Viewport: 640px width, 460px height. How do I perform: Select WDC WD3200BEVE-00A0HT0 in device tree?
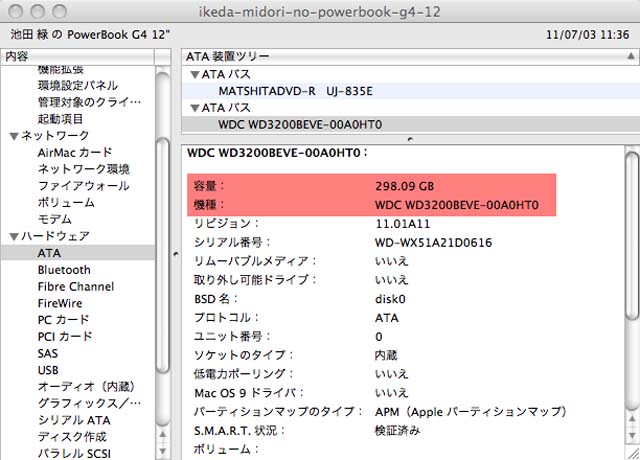(411, 124)
